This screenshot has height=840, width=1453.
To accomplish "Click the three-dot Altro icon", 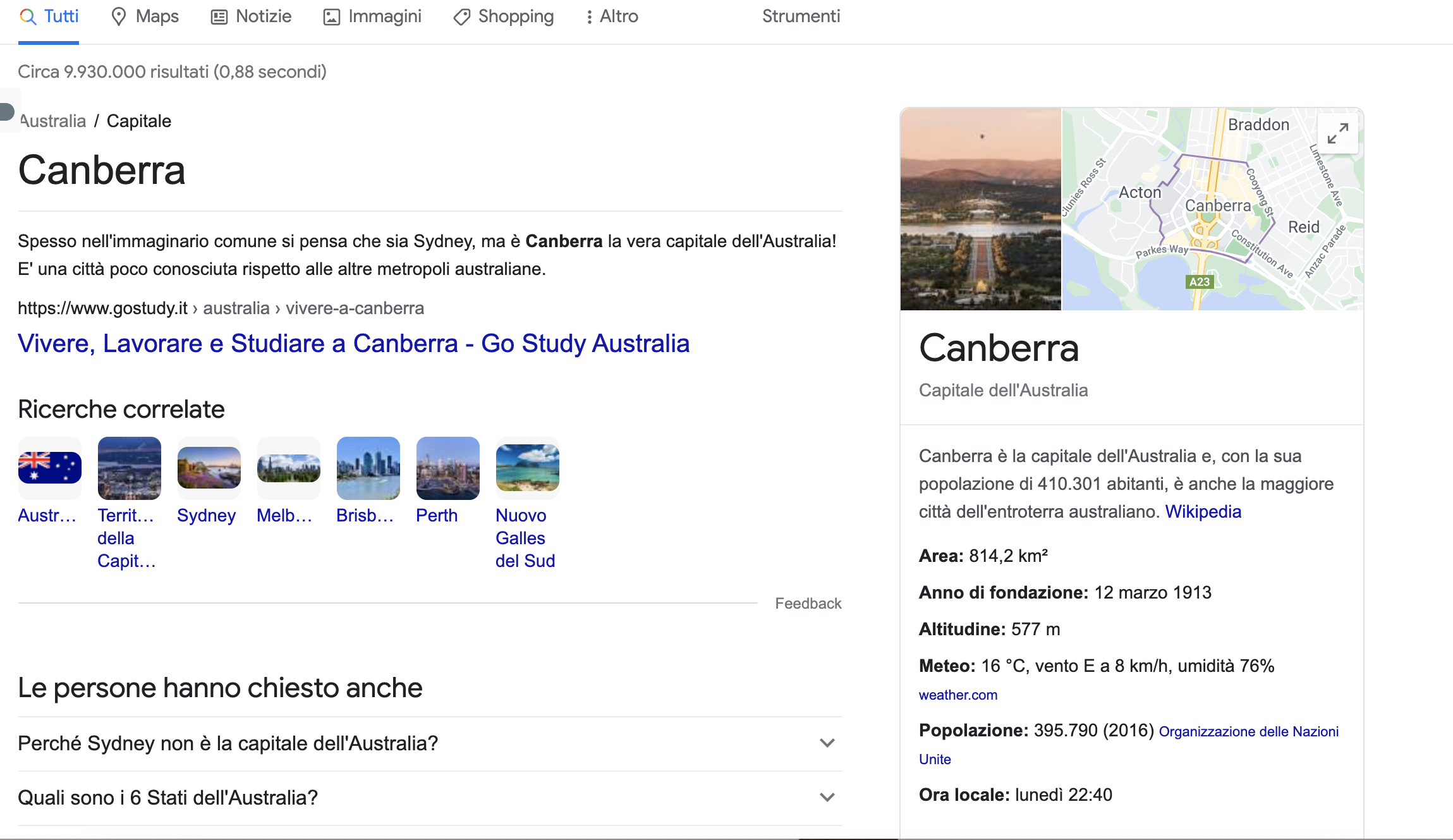I will point(589,17).
